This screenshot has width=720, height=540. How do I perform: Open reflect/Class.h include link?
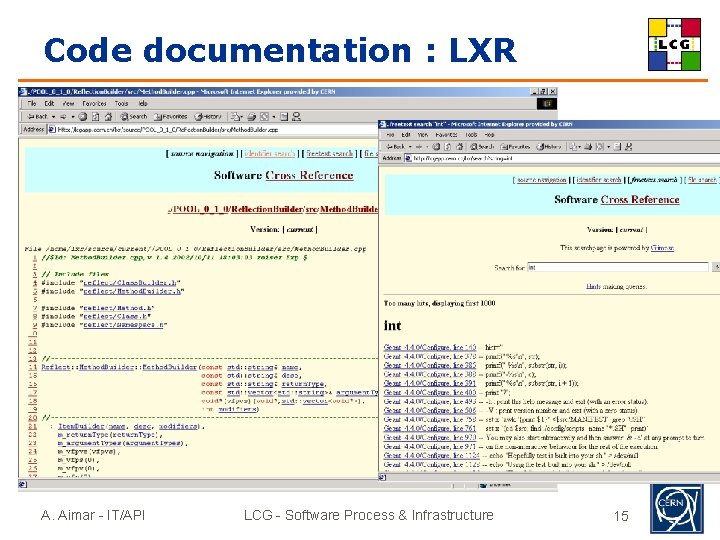[115, 316]
